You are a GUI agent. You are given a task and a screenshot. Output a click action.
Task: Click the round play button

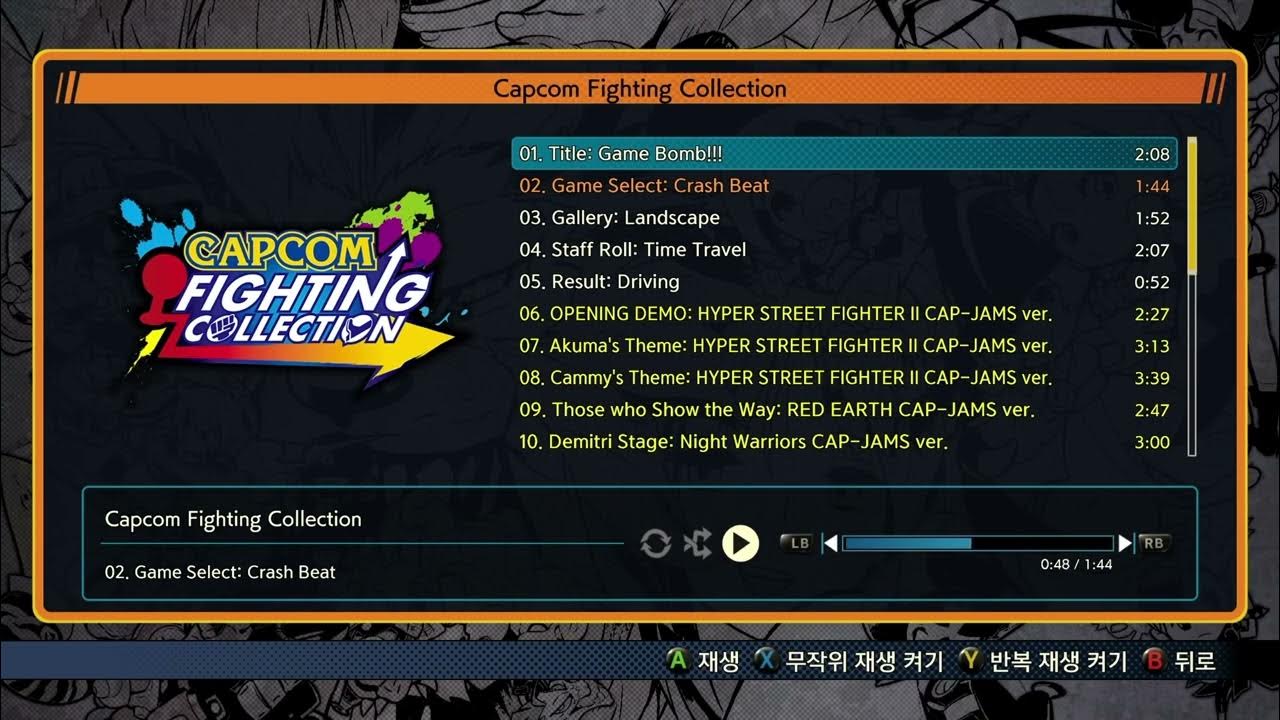(x=740, y=543)
